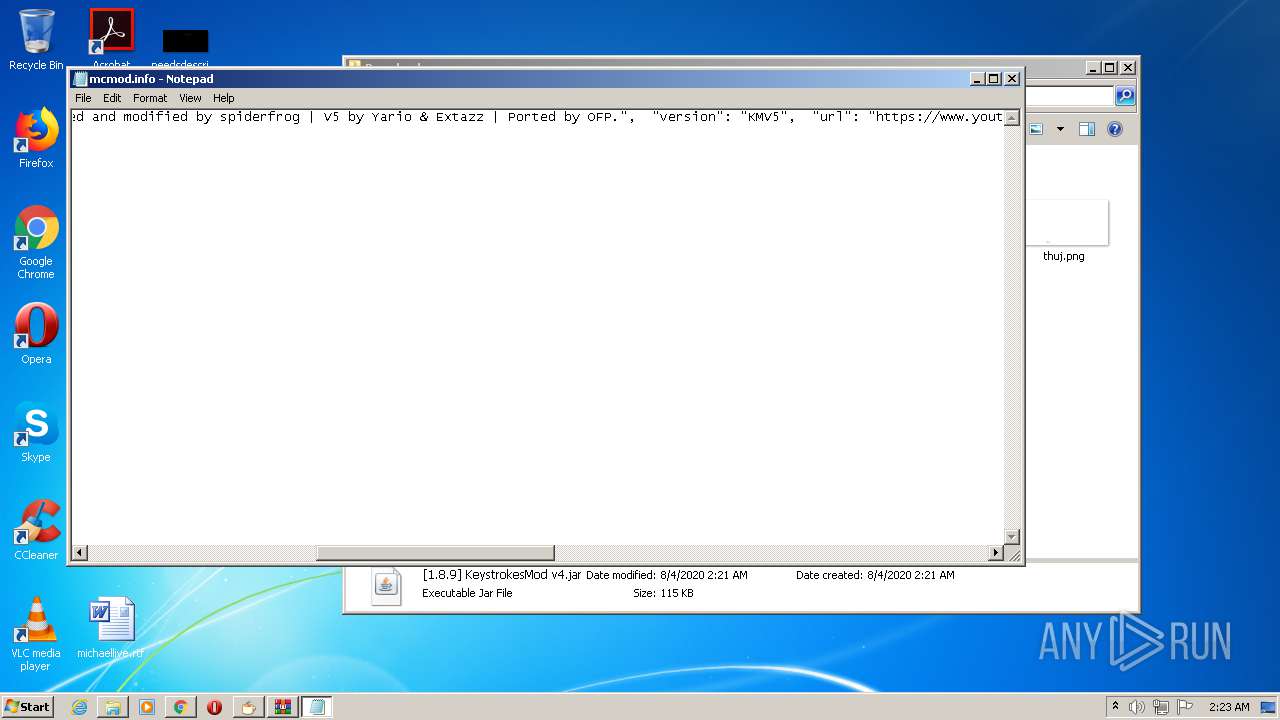Click the jar file icon in details pane
Image resolution: width=1280 pixels, height=720 pixels.
point(386,585)
